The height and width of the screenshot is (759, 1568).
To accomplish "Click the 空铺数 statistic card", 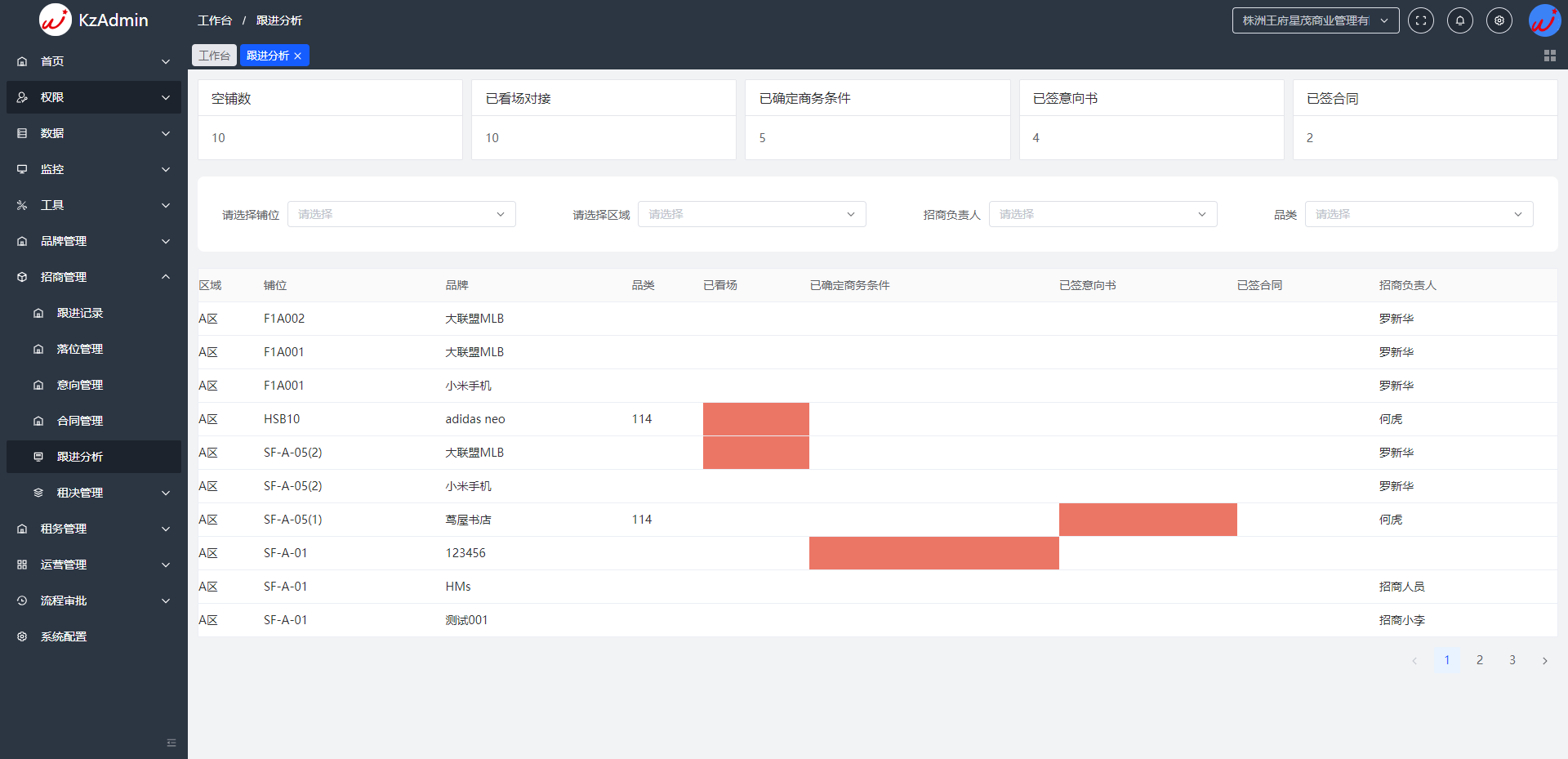I will click(330, 119).
